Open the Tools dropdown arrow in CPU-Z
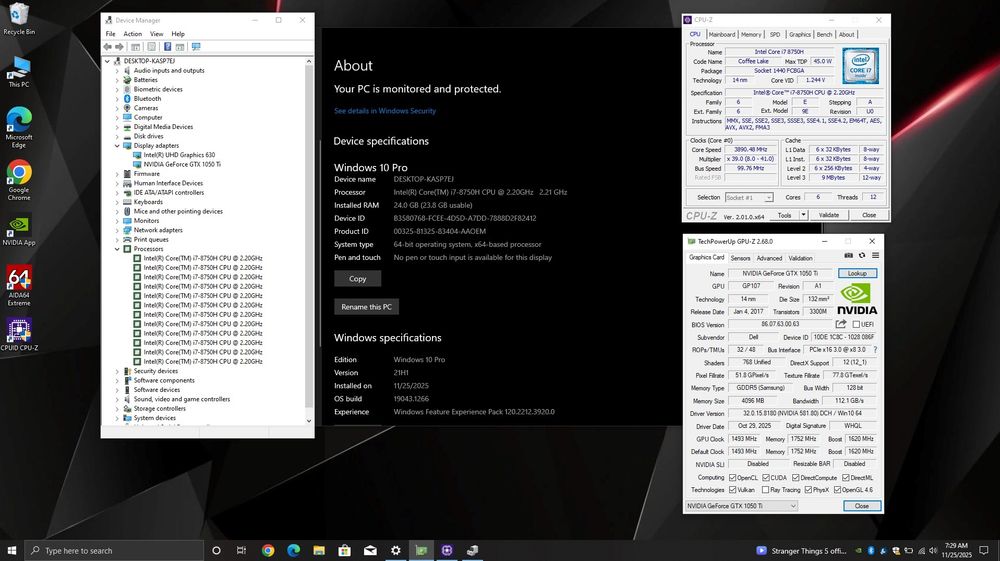Screen dimensions: 1000x561 click(804, 215)
